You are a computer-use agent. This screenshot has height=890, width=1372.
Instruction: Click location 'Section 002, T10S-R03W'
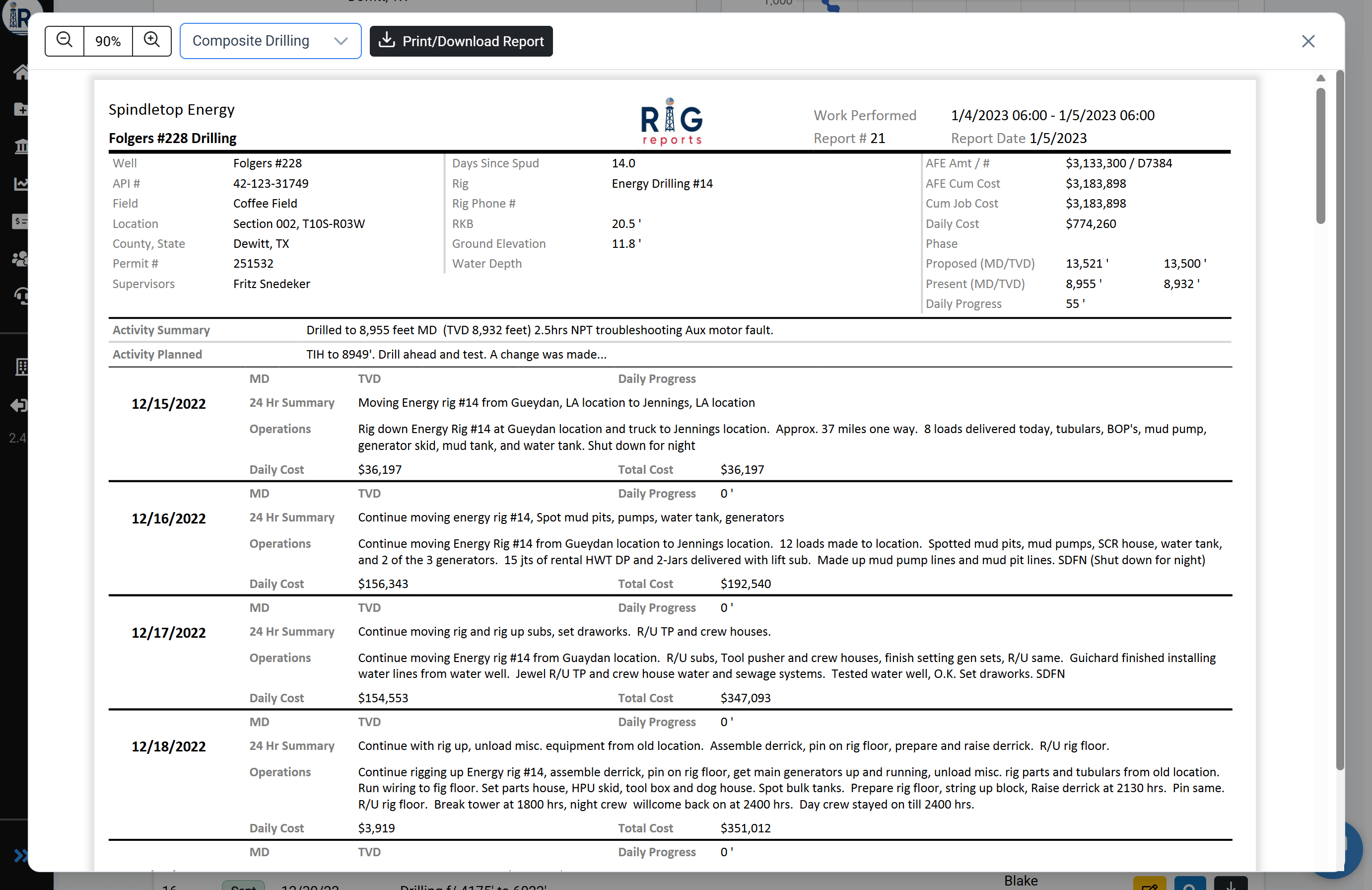coord(299,223)
